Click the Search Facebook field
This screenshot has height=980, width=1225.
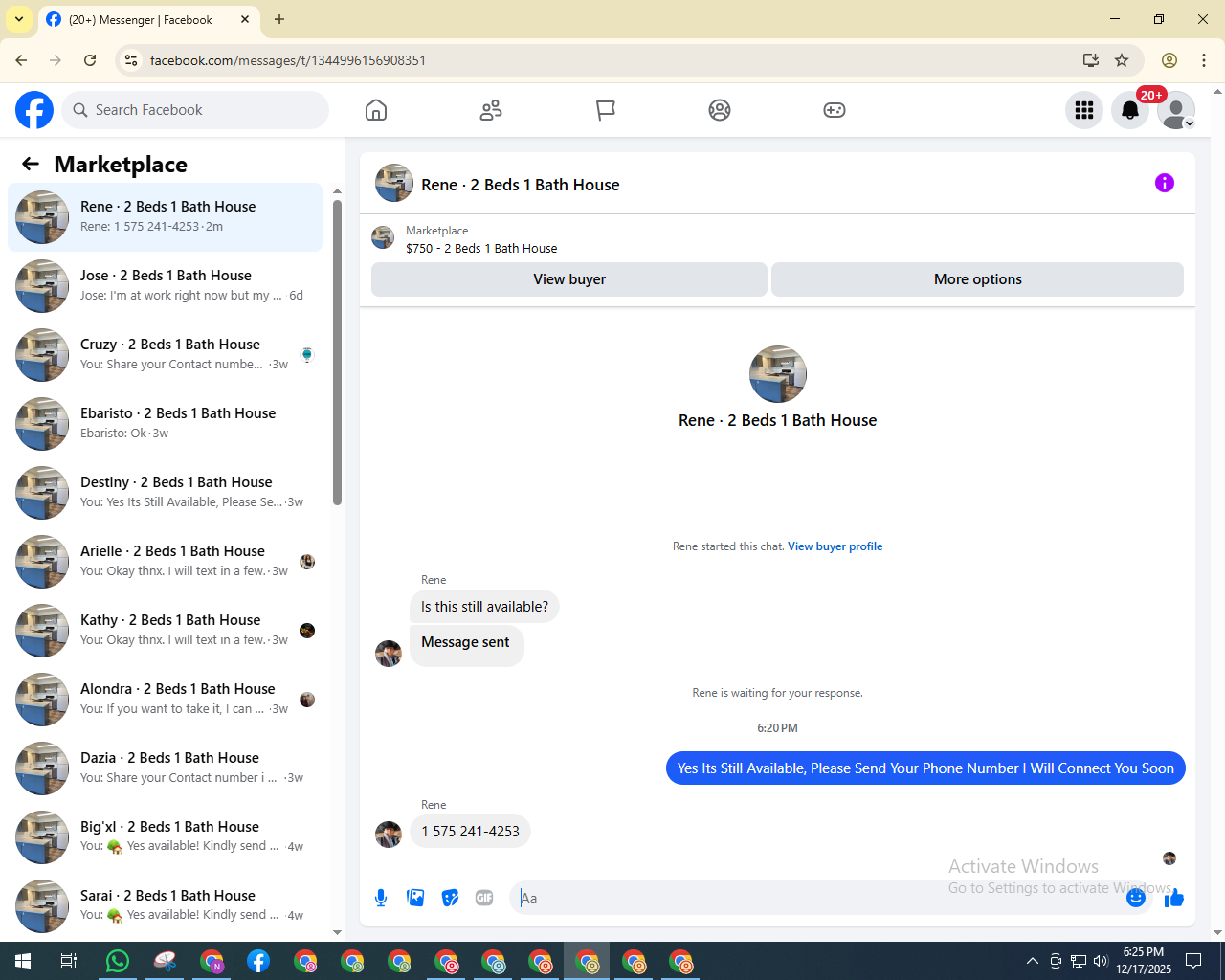click(195, 110)
